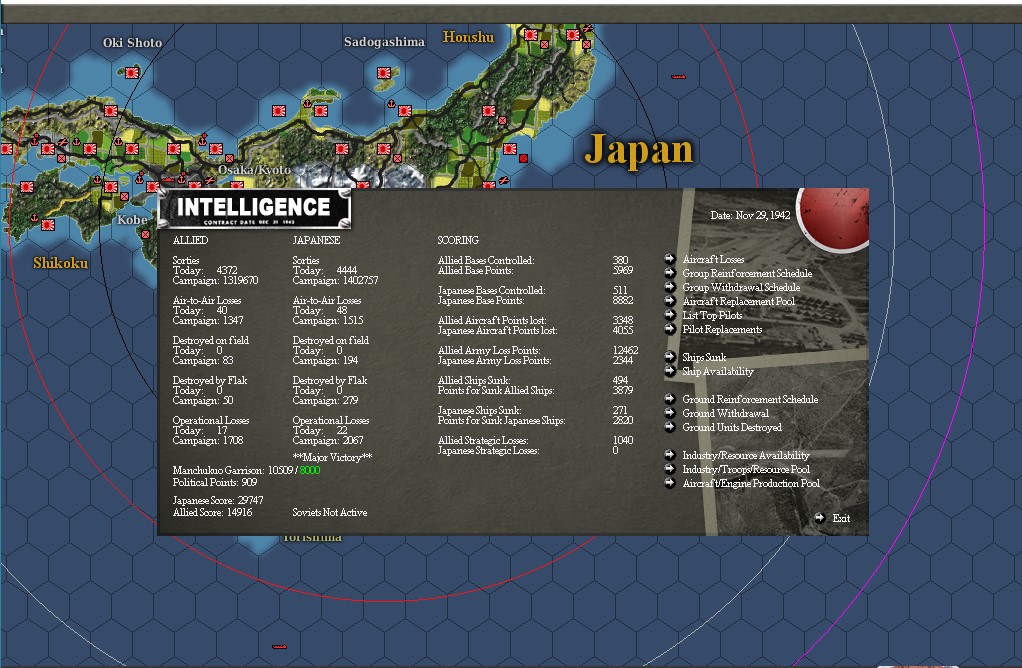The image size is (1022, 668).
Task: Open the Ship Availability report
Action: click(718, 371)
